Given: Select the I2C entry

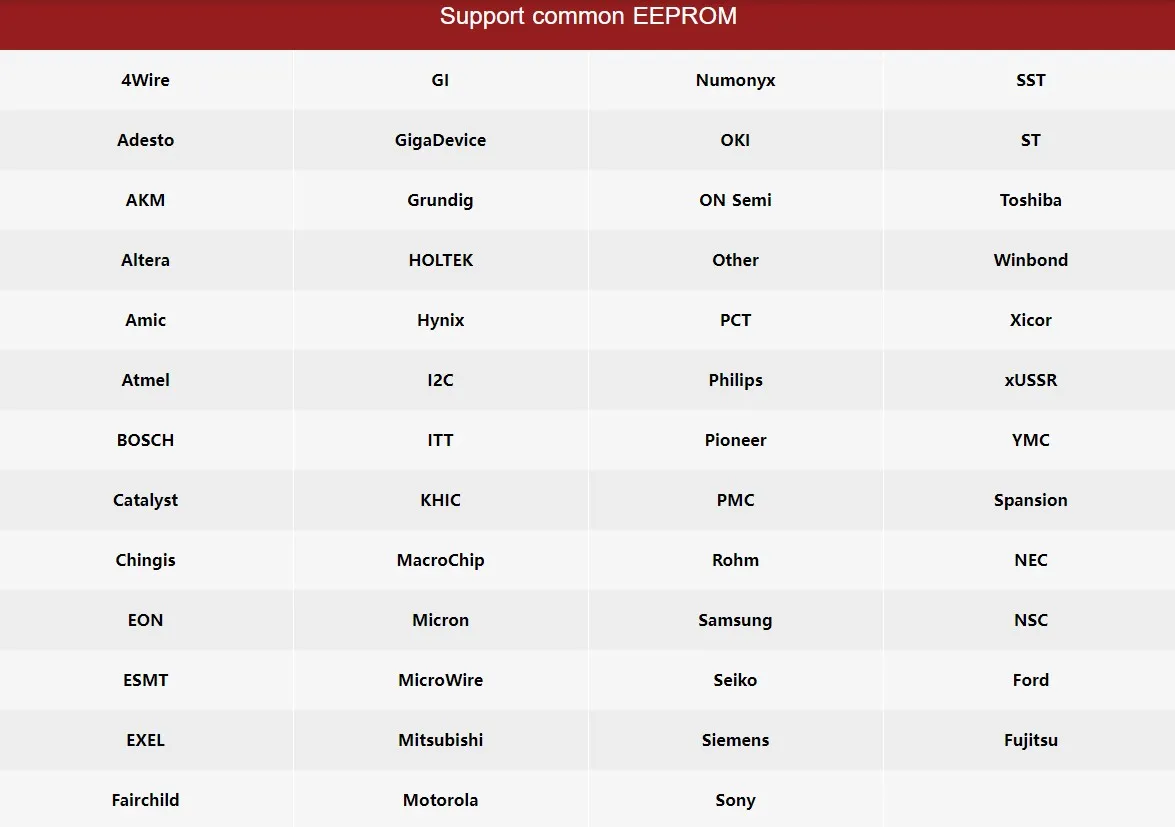Looking at the screenshot, I should pyautogui.click(x=440, y=380).
